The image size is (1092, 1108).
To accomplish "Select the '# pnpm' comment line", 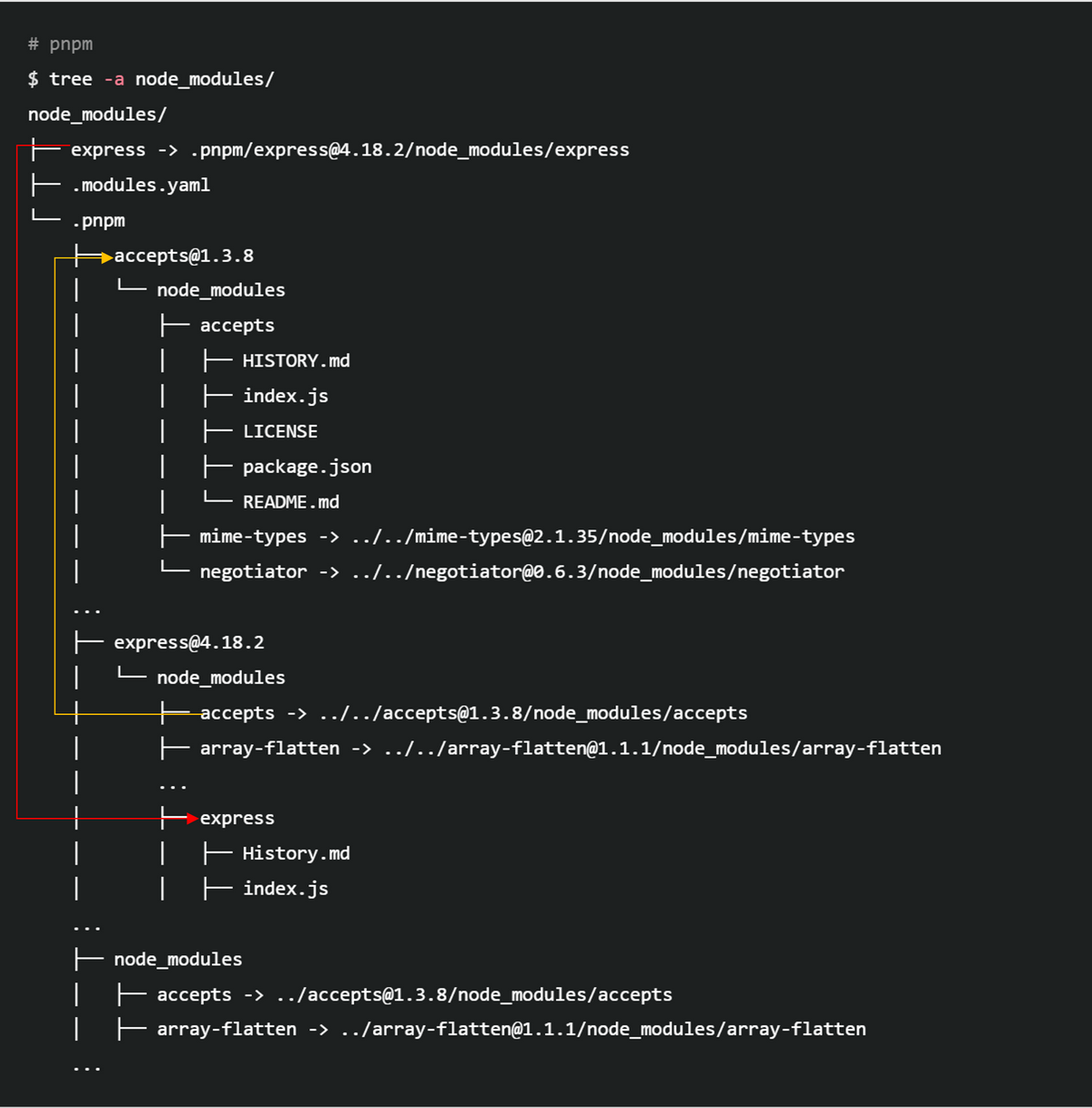I will point(60,45).
